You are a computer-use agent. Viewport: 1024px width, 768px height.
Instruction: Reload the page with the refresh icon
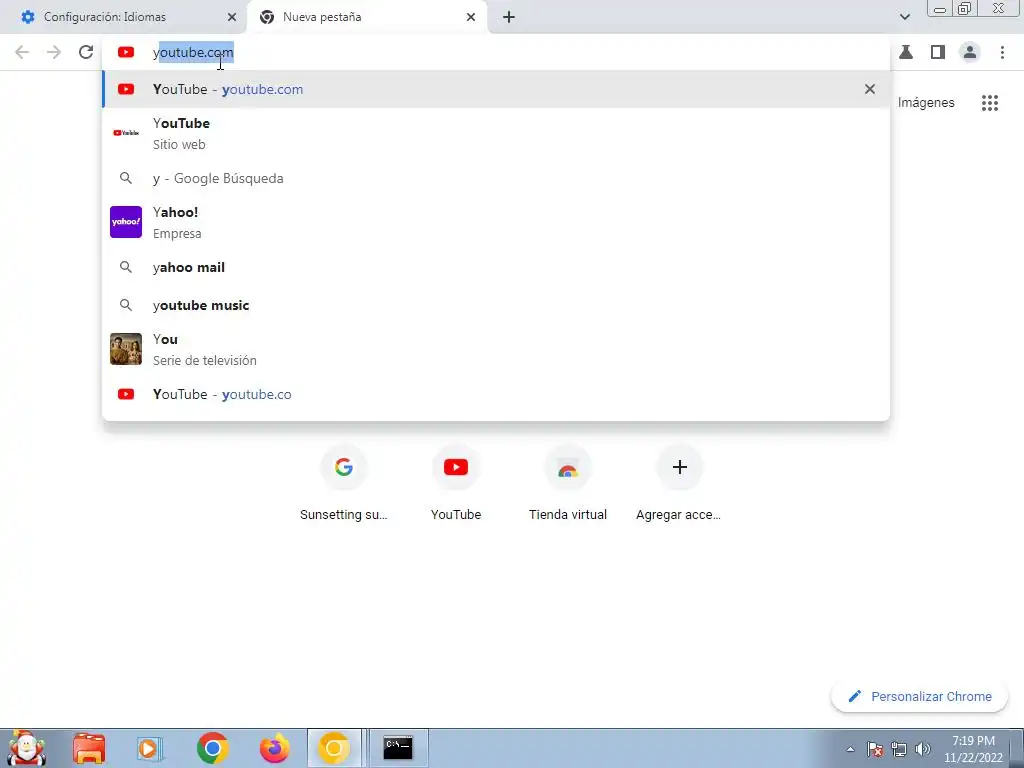(x=86, y=52)
